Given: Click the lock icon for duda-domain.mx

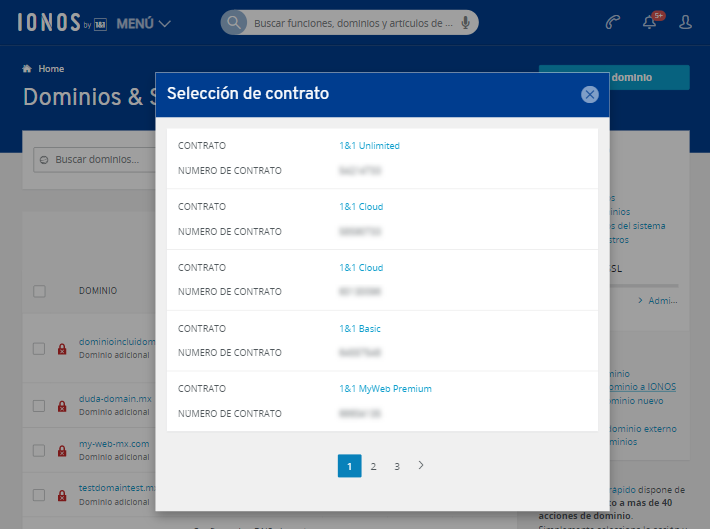Looking at the screenshot, I should click(x=62, y=406).
